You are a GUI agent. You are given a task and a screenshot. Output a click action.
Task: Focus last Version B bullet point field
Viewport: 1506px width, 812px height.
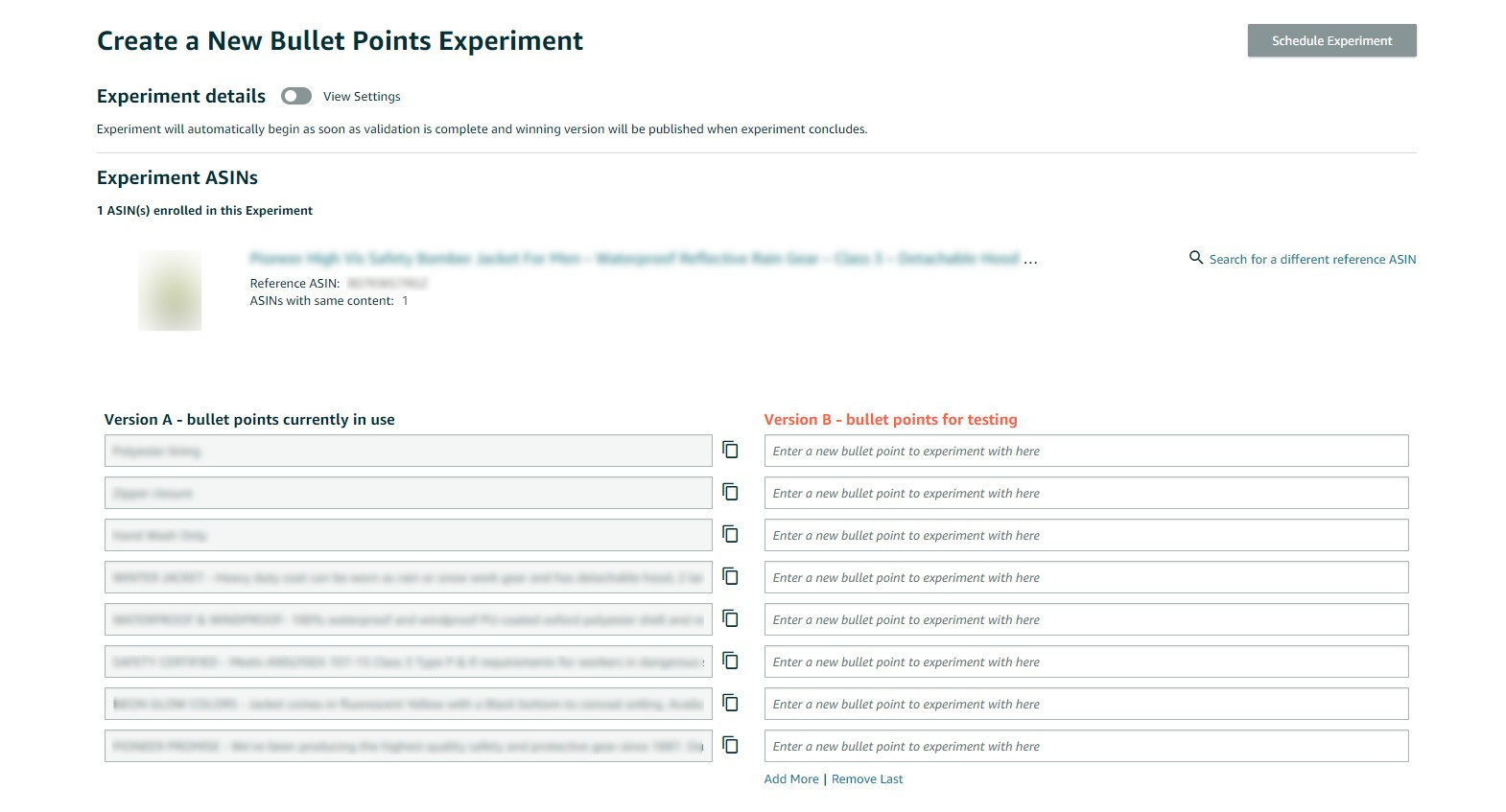click(1086, 746)
